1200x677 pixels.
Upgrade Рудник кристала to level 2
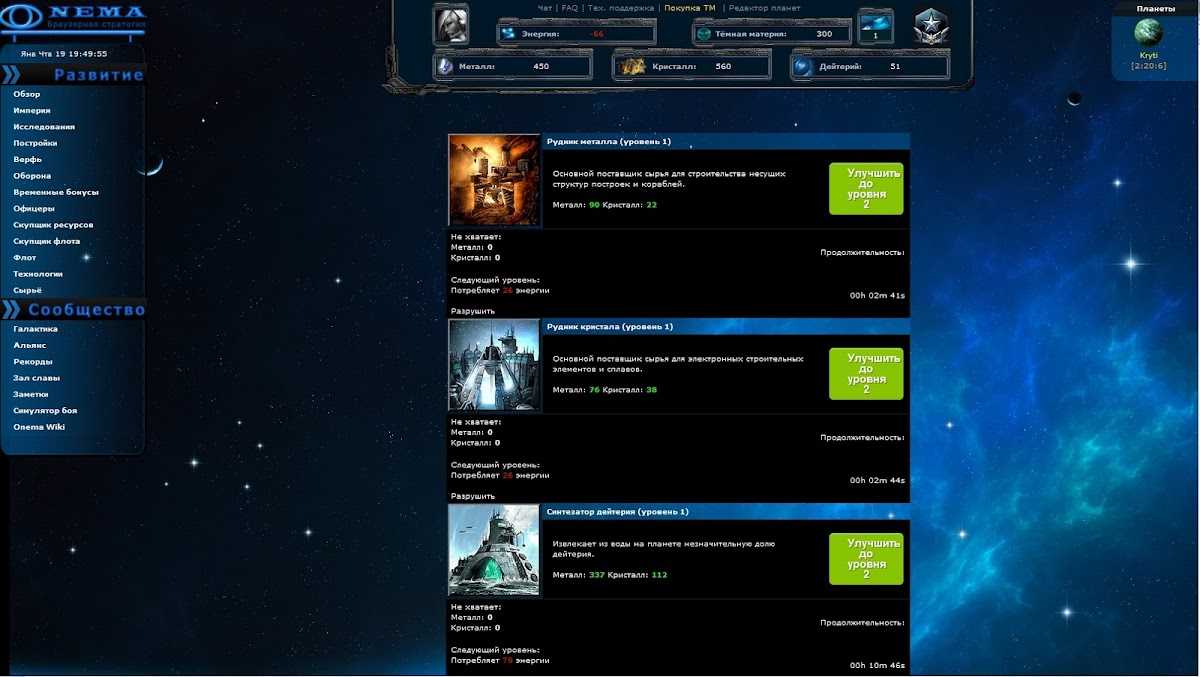[865, 374]
